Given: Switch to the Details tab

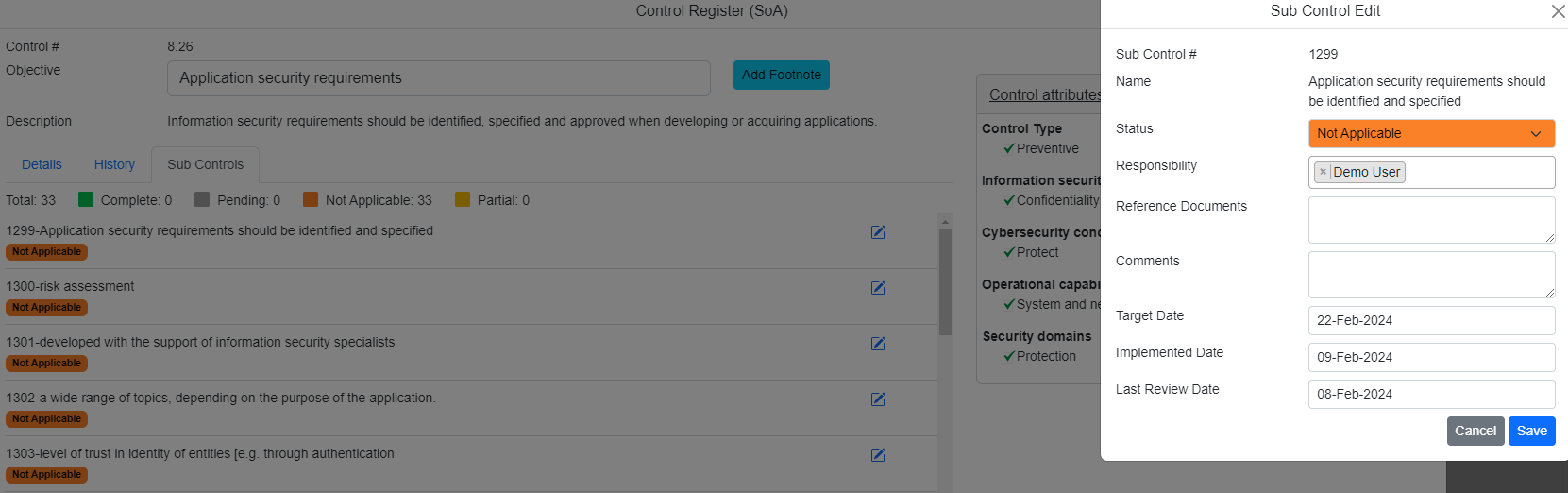Looking at the screenshot, I should [x=42, y=164].
